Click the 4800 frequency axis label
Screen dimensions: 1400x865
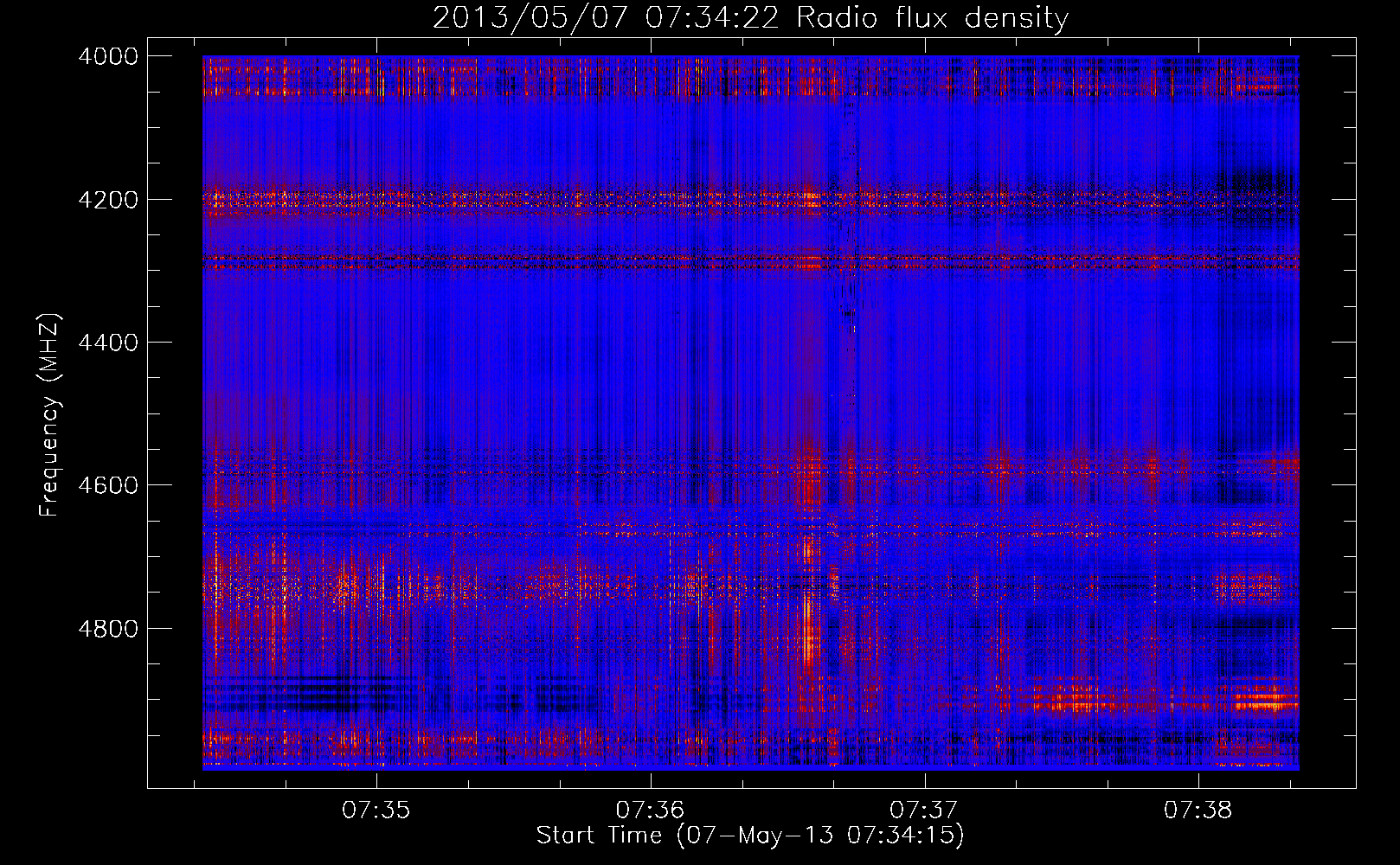click(x=108, y=629)
